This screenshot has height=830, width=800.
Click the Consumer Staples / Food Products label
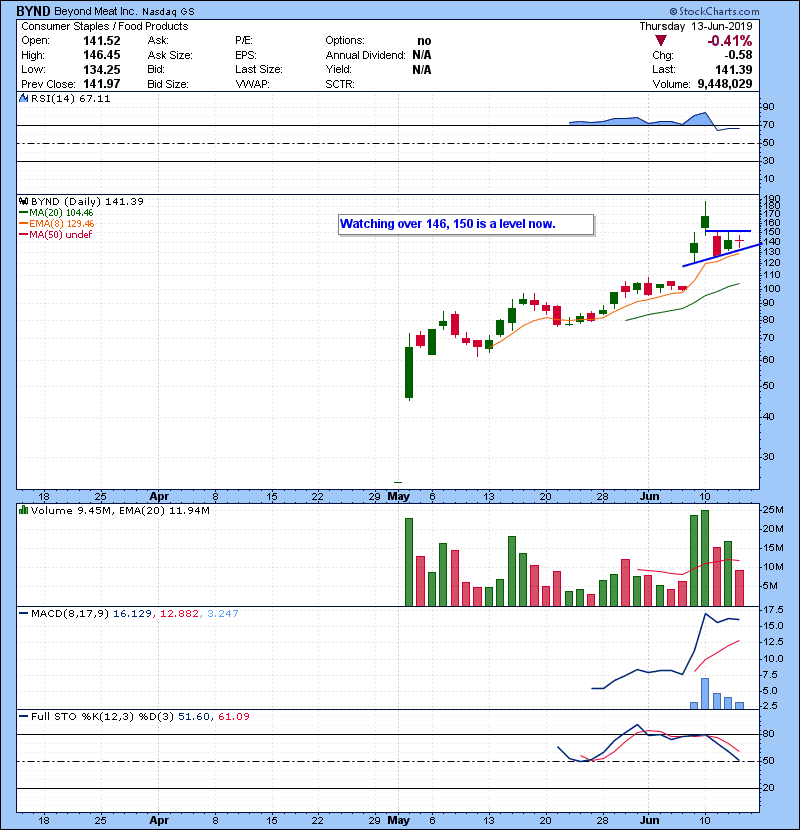[104, 26]
